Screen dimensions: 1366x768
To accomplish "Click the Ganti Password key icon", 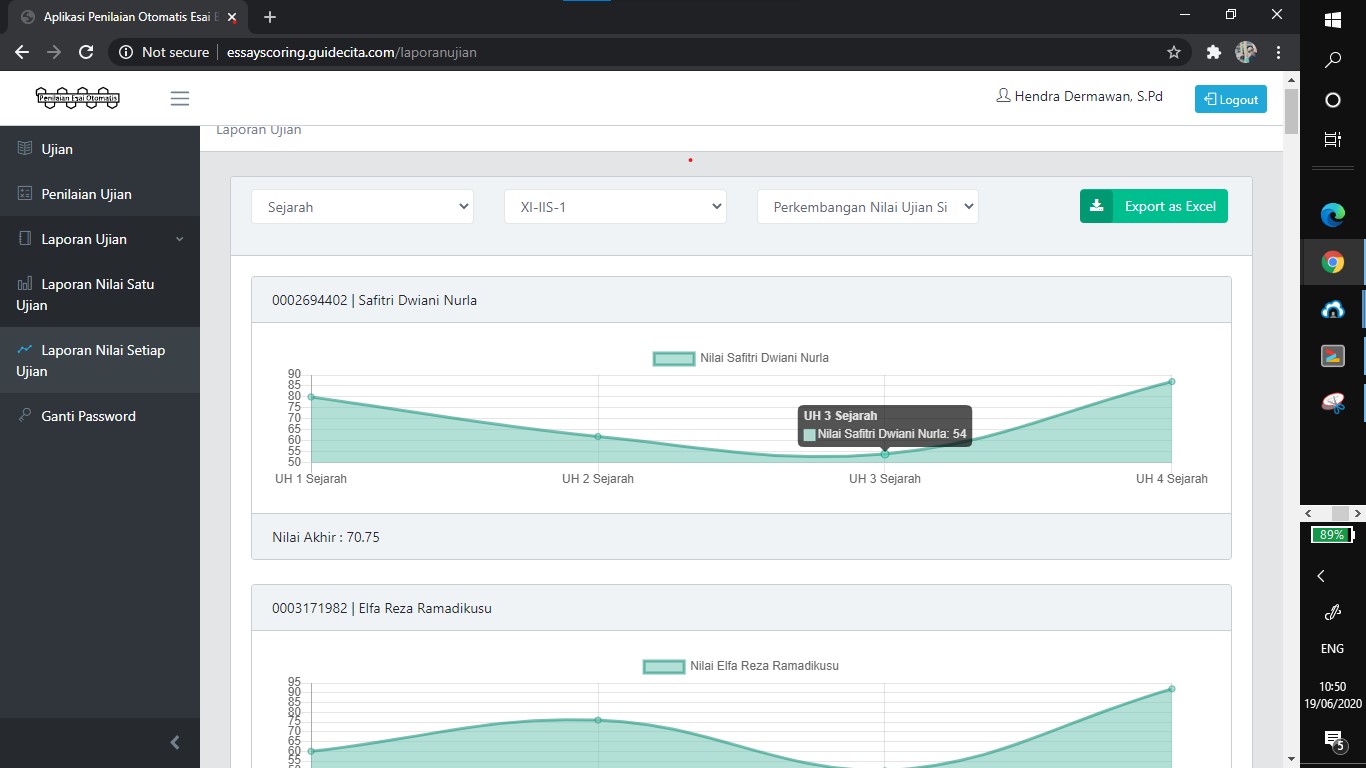I will [25, 416].
